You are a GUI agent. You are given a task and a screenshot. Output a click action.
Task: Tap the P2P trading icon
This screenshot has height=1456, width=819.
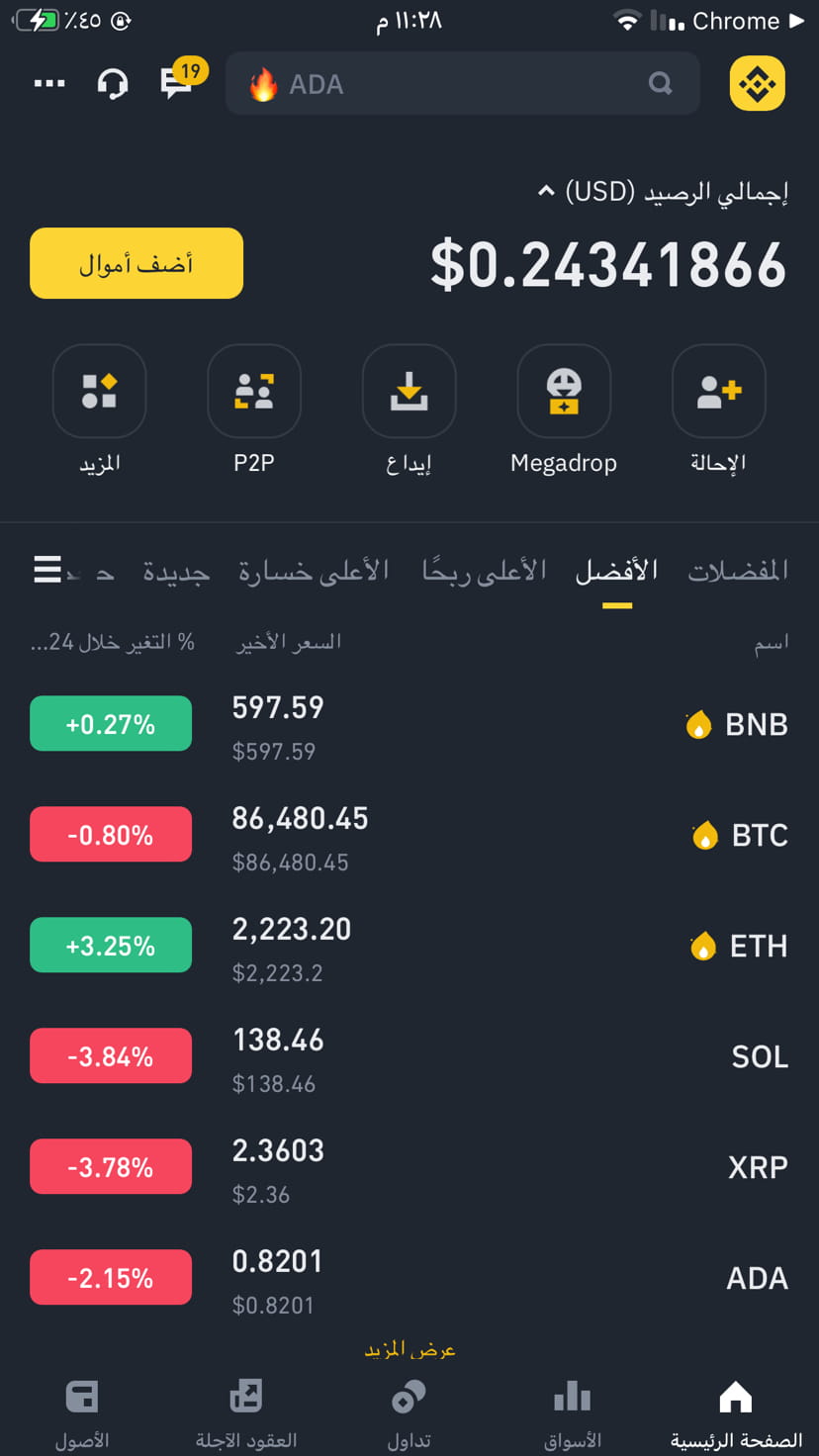coord(254,391)
